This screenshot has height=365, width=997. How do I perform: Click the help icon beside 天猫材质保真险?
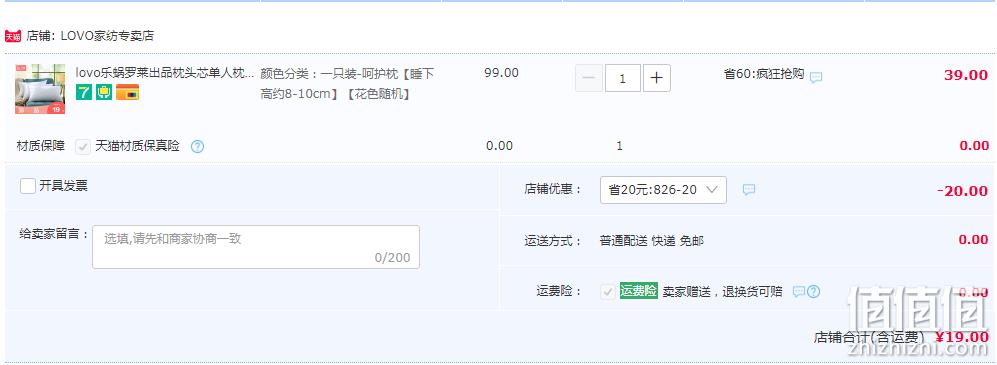[198, 147]
